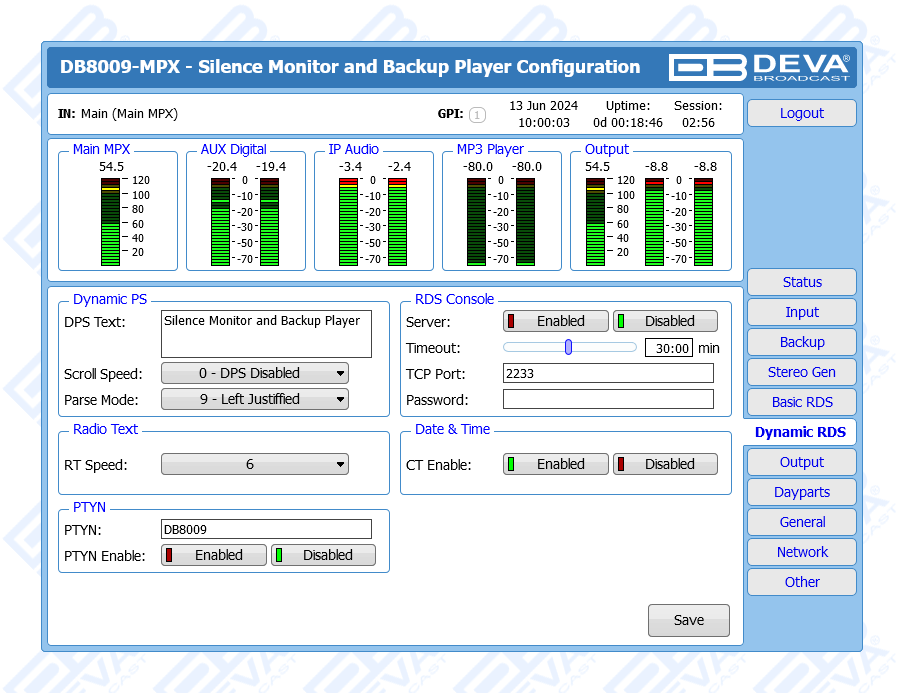Open the RT Speed dropdown
904x693 pixels.
click(x=255, y=464)
